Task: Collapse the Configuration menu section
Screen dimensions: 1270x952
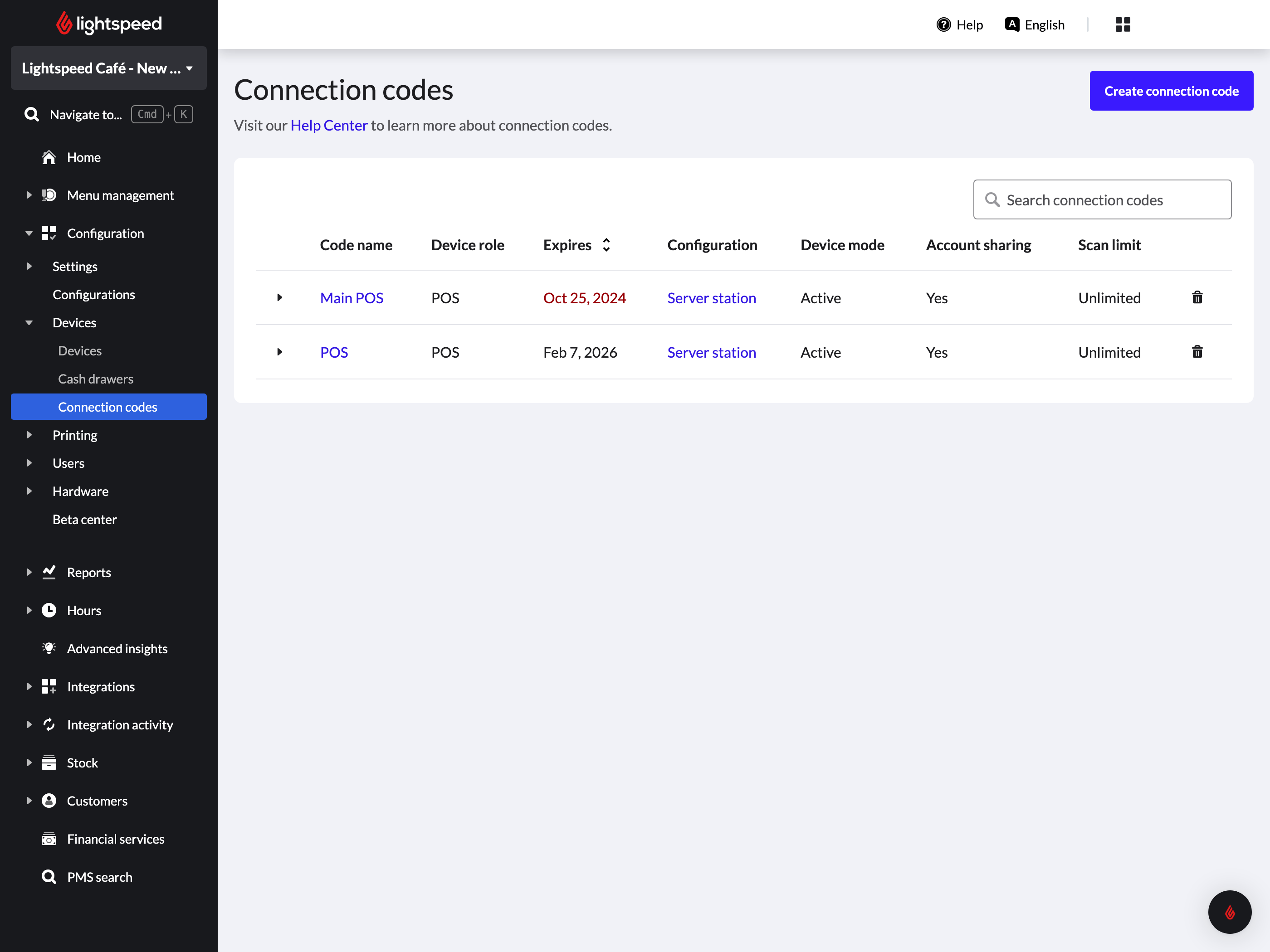Action: coord(29,233)
